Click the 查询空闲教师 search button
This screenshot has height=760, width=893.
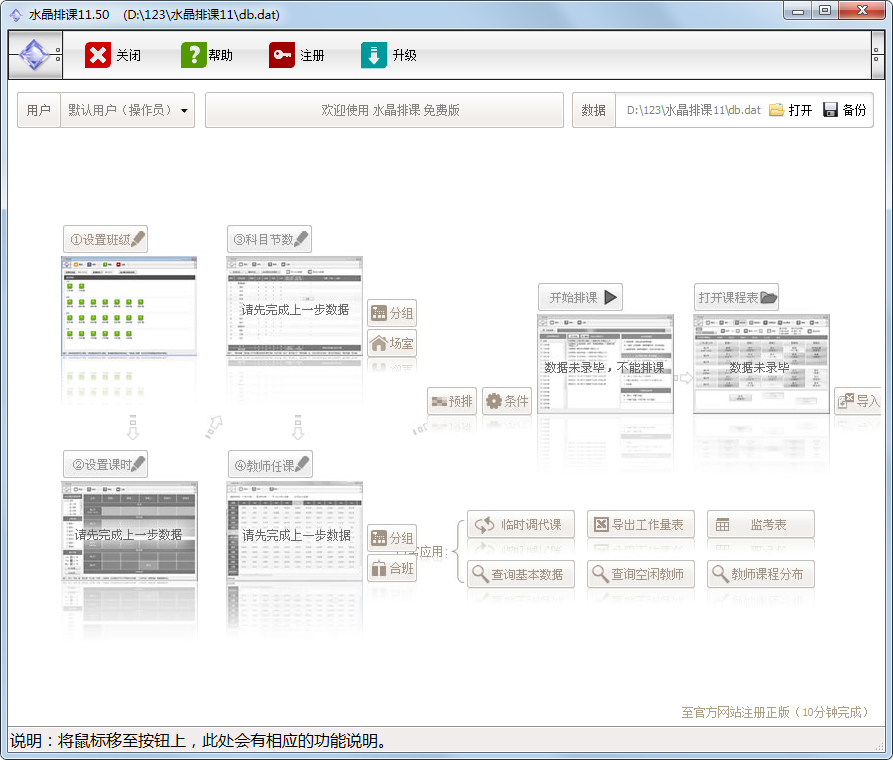pos(641,574)
